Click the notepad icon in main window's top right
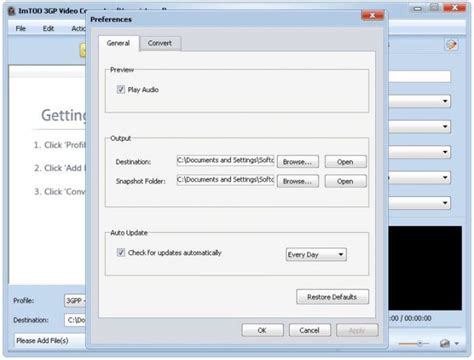The image size is (474, 360). coord(451,45)
